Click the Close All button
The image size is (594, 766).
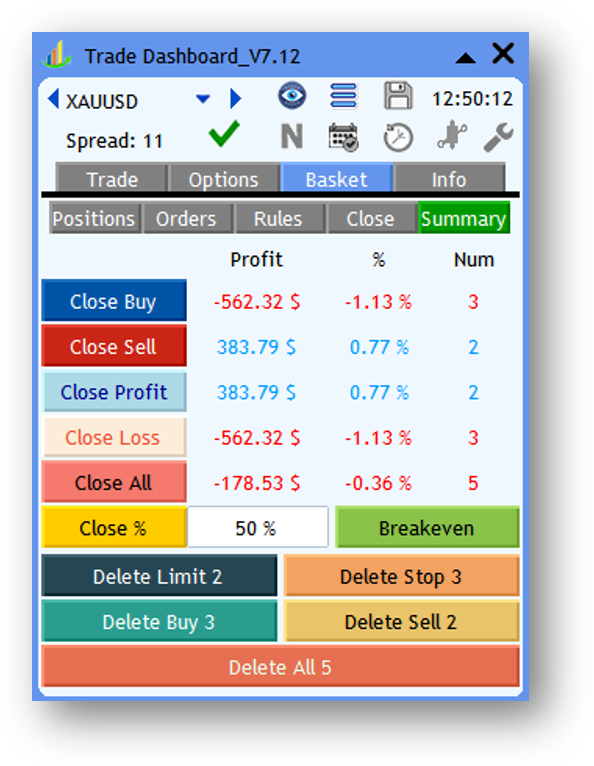click(x=114, y=483)
